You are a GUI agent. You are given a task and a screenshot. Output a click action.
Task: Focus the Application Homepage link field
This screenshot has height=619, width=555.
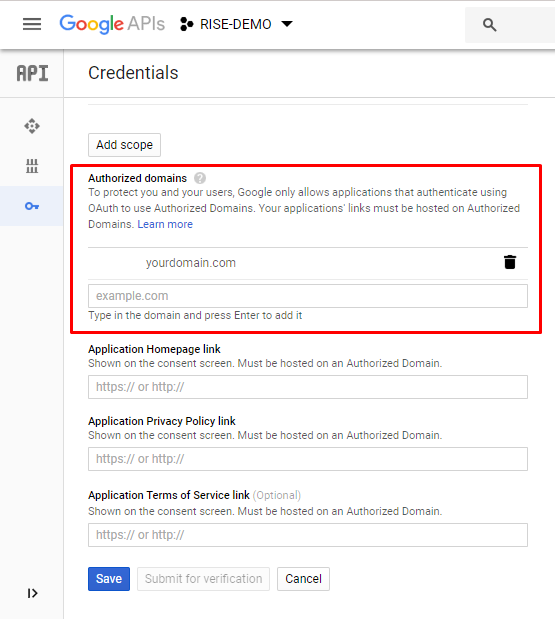tap(308, 387)
